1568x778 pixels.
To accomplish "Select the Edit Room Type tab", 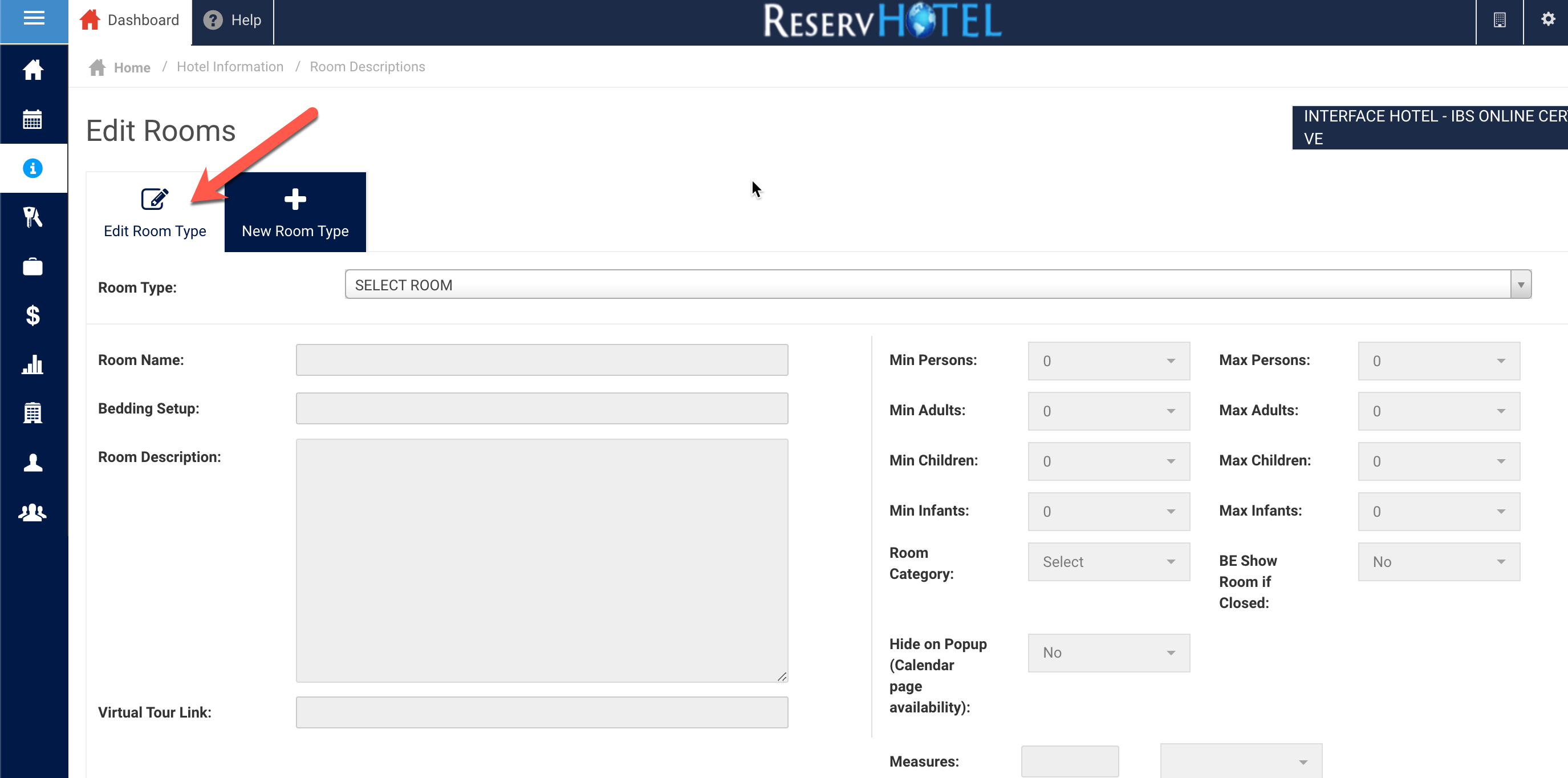I will coord(155,212).
